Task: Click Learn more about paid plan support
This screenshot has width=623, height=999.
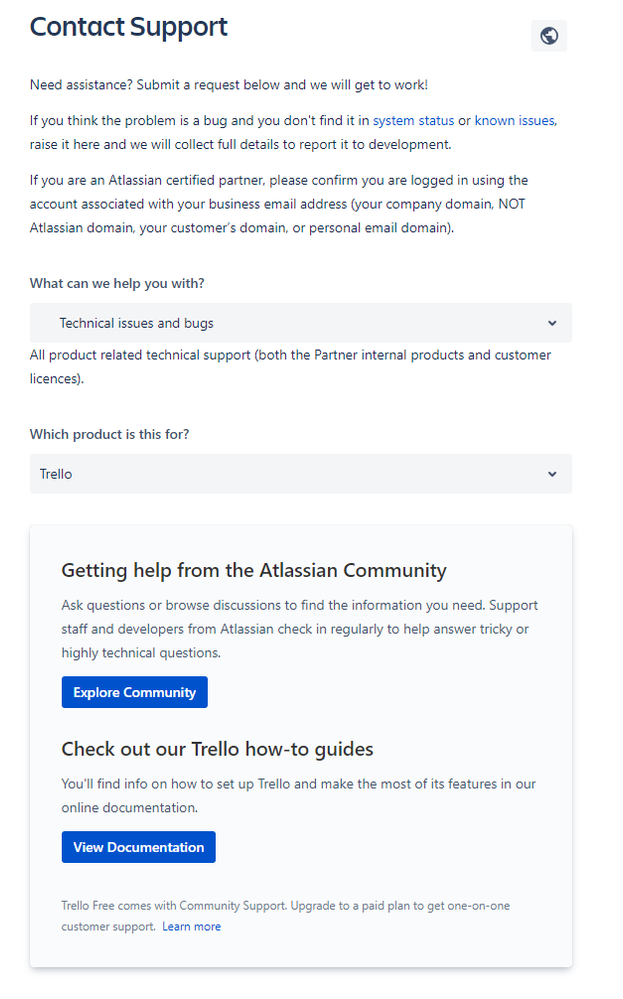Action: click(191, 926)
